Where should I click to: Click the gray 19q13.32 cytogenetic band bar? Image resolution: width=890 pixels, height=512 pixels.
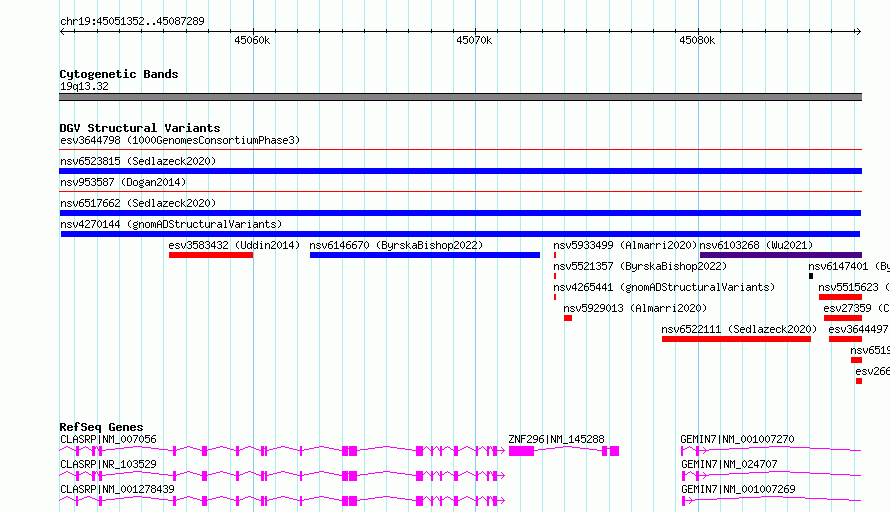[x=460, y=97]
